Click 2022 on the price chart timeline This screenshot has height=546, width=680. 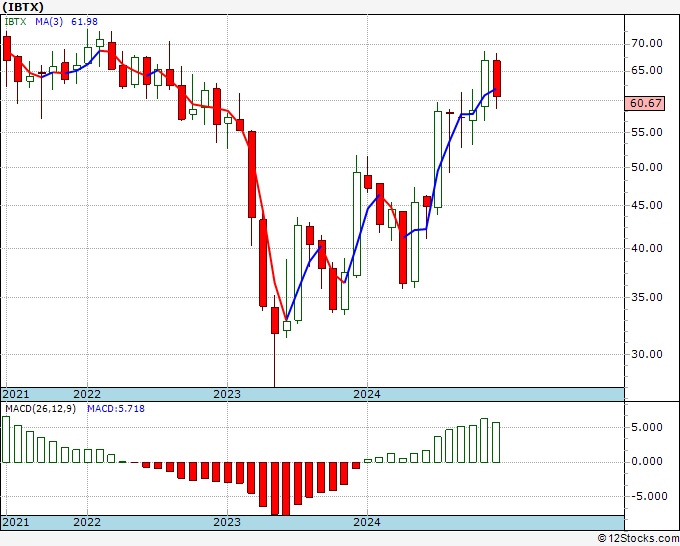point(87,394)
